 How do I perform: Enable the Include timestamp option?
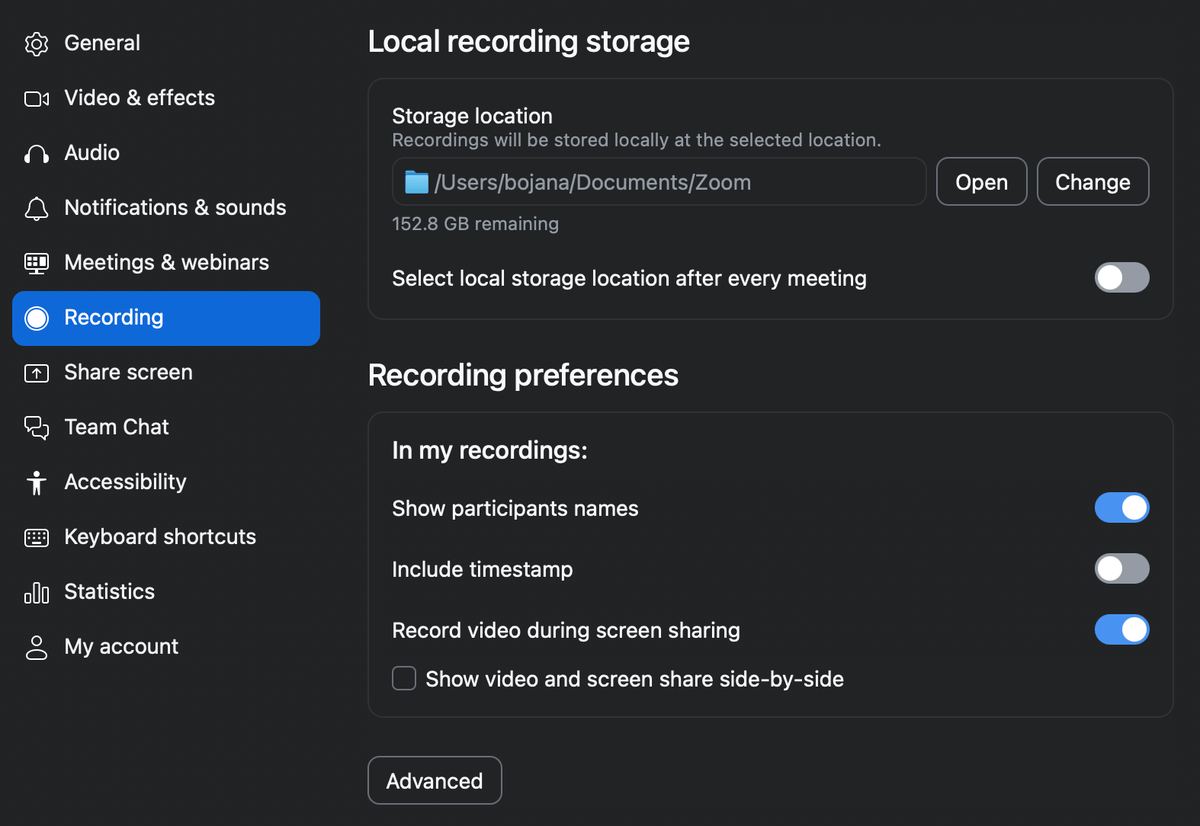1122,568
